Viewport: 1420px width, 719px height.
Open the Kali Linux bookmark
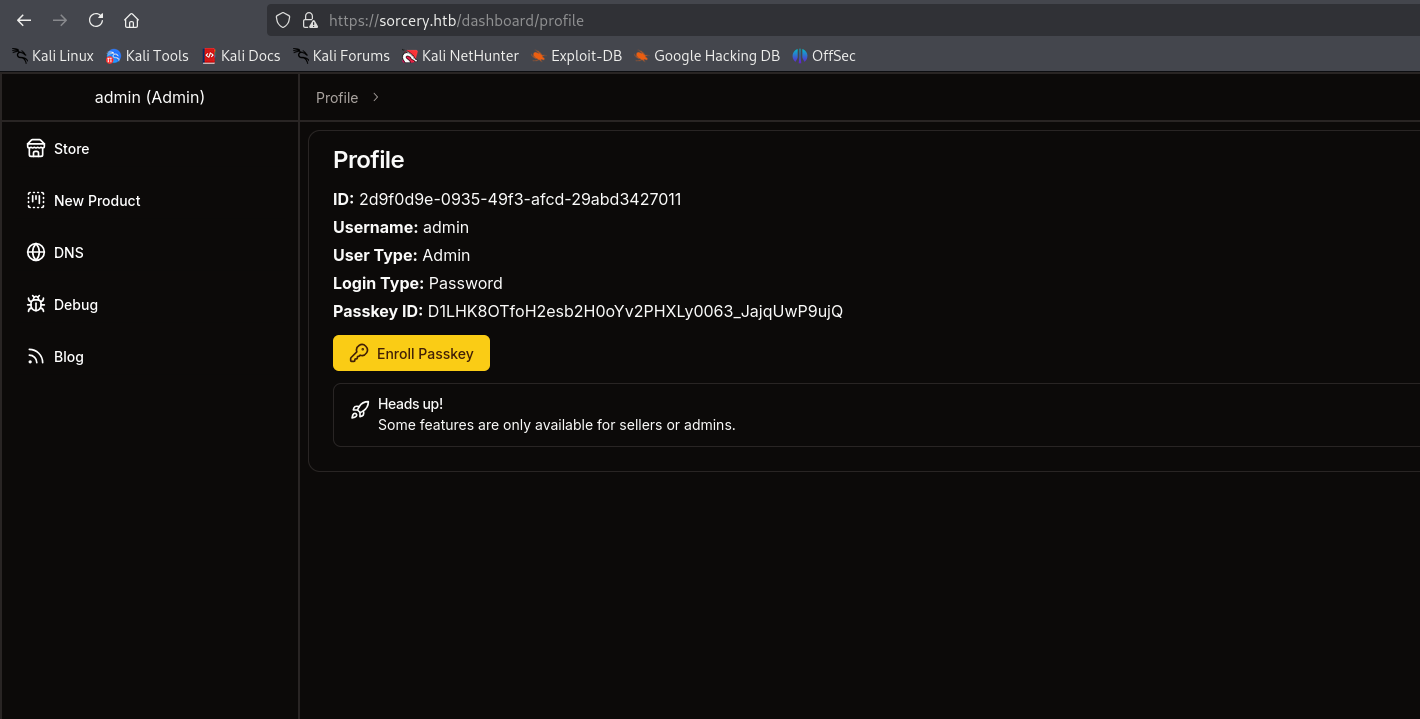53,56
